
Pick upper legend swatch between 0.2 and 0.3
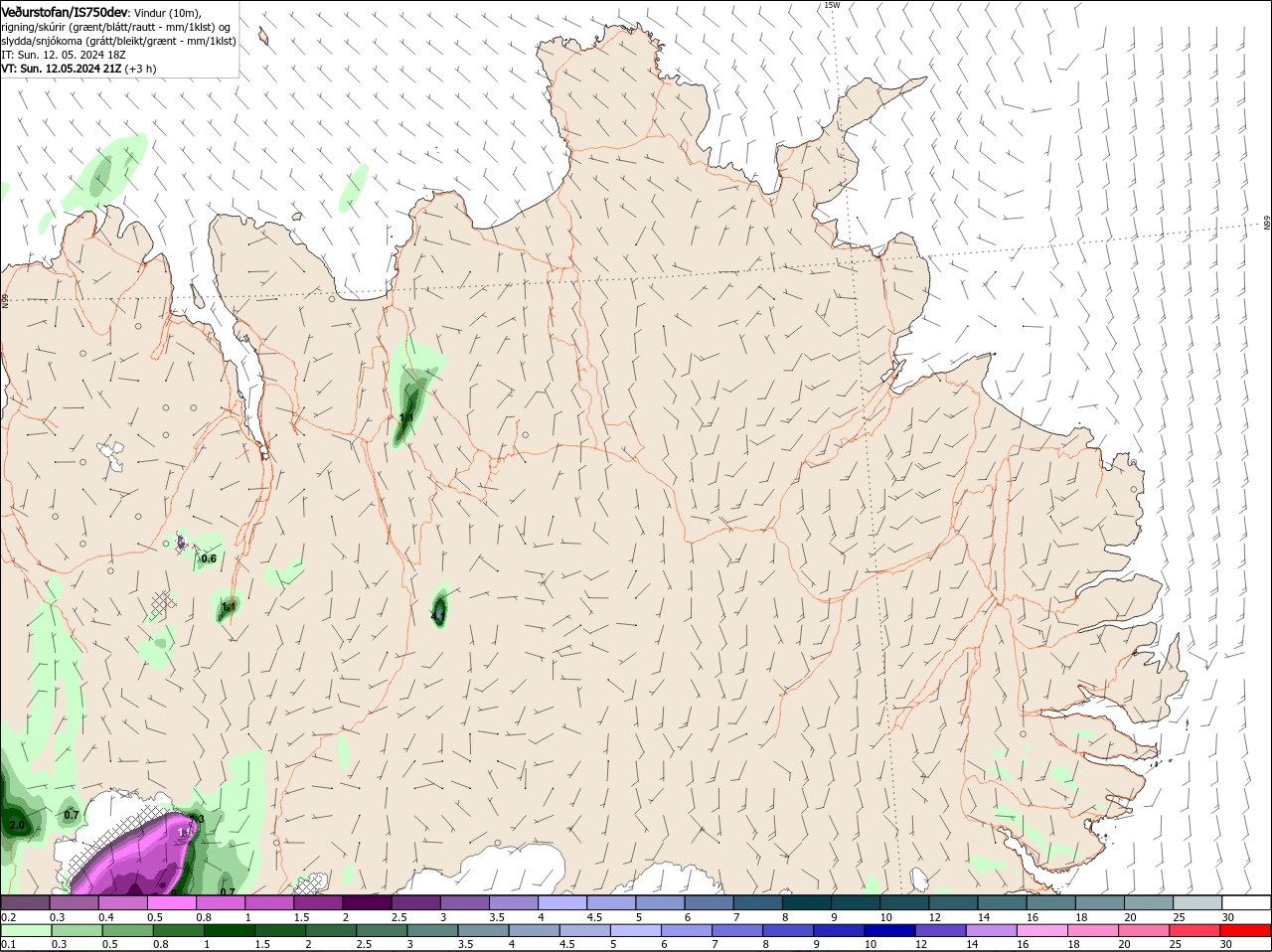point(25,902)
